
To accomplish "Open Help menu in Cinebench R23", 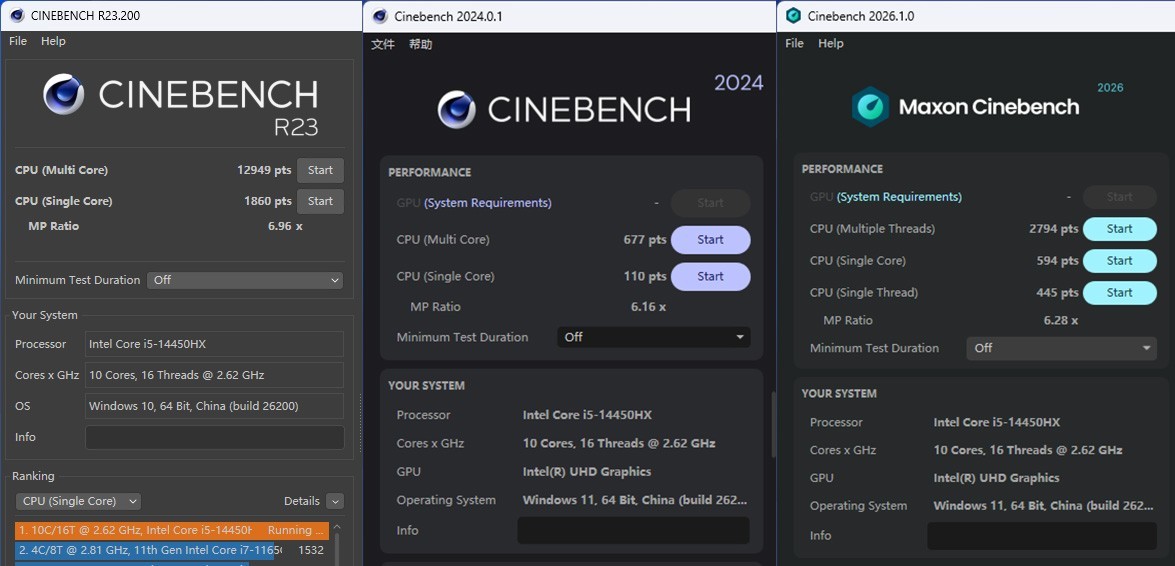I will (x=53, y=41).
